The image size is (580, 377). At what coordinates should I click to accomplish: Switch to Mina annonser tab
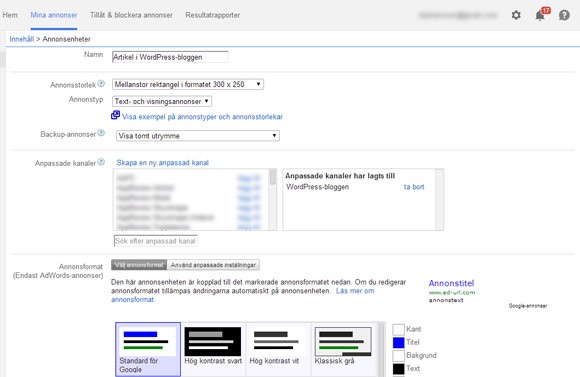pyautogui.click(x=54, y=15)
